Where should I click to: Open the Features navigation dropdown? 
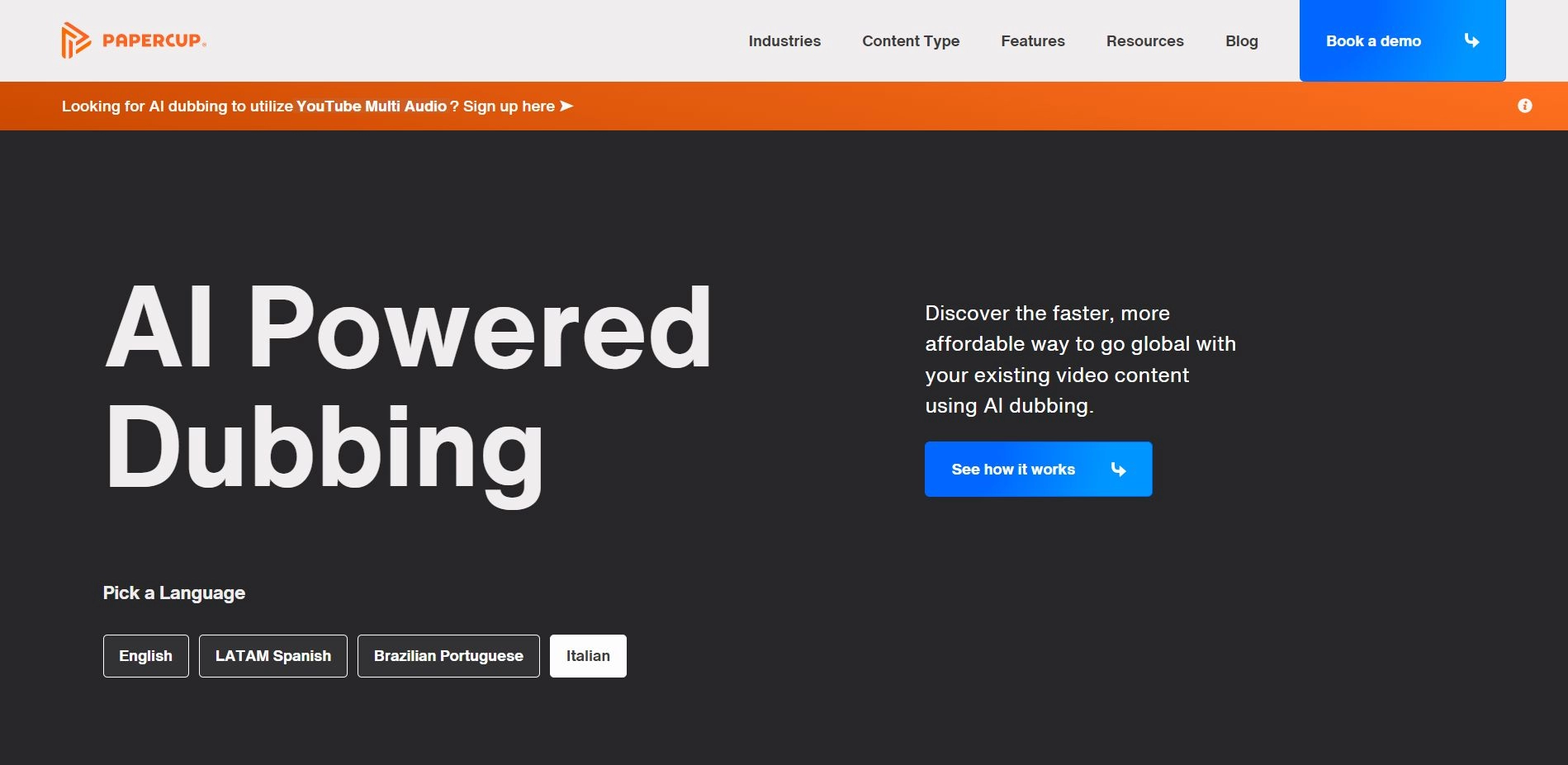tap(1033, 41)
